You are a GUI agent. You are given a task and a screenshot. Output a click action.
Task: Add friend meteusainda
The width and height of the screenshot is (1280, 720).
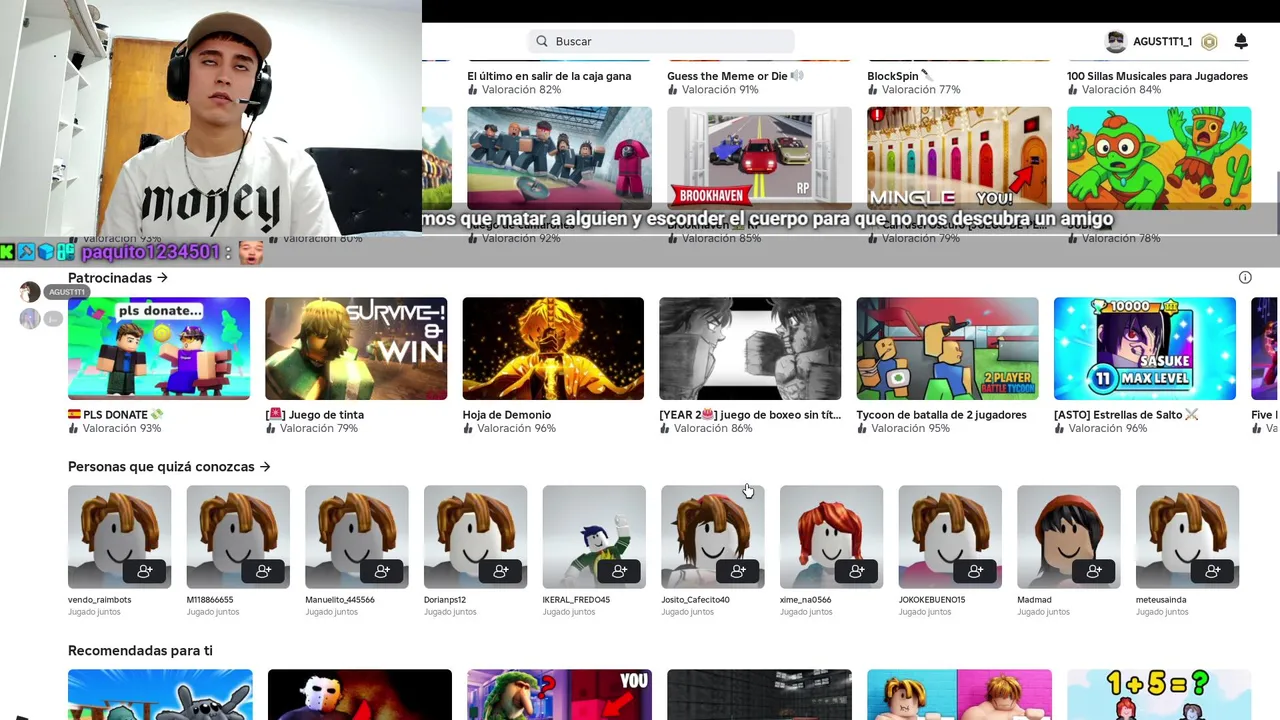pos(1213,570)
